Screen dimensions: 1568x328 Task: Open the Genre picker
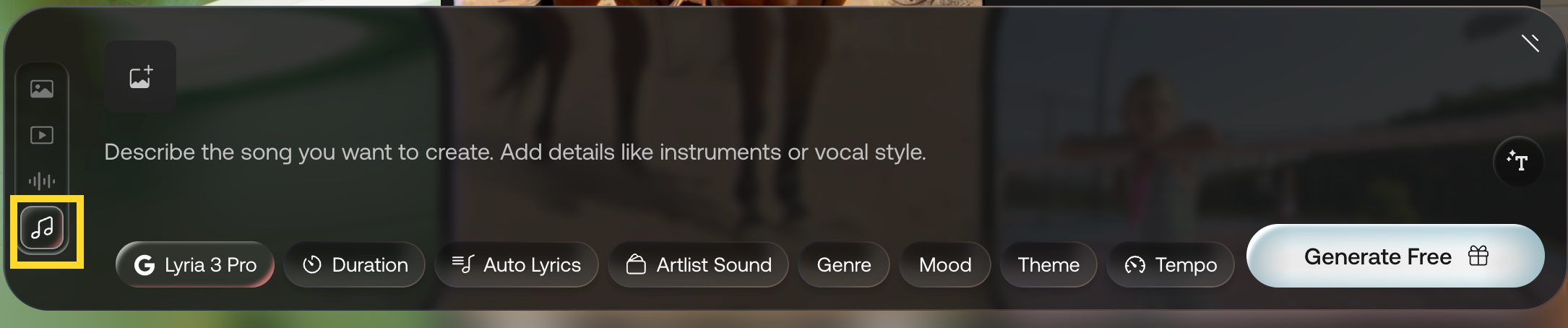coord(844,265)
